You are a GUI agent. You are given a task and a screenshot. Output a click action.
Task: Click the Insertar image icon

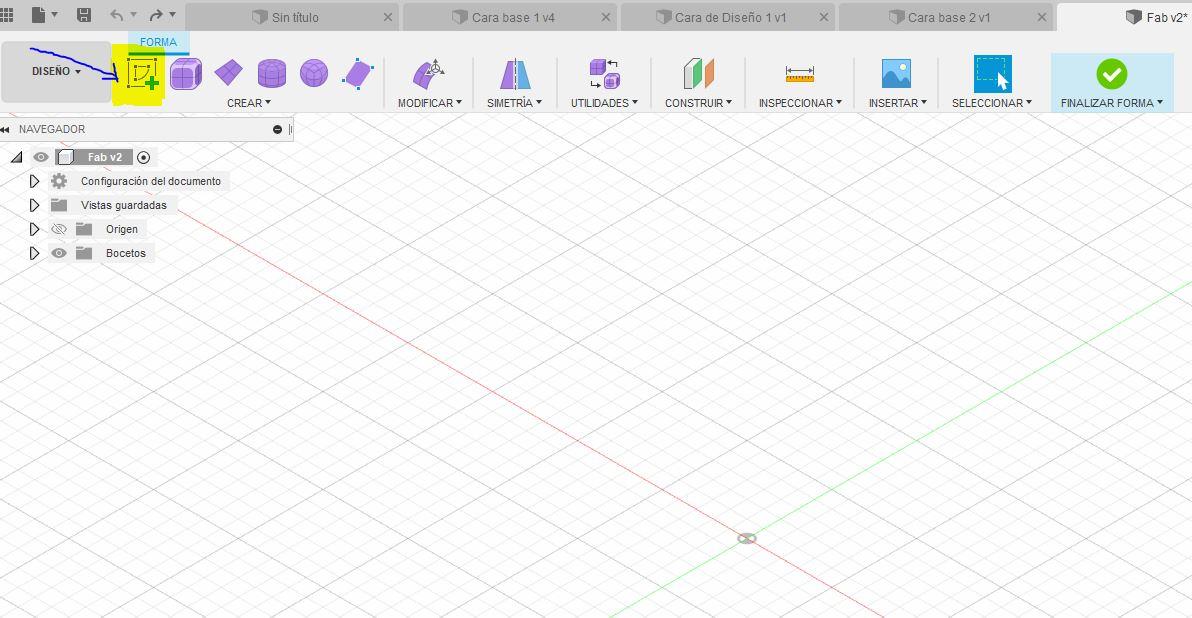[896, 74]
